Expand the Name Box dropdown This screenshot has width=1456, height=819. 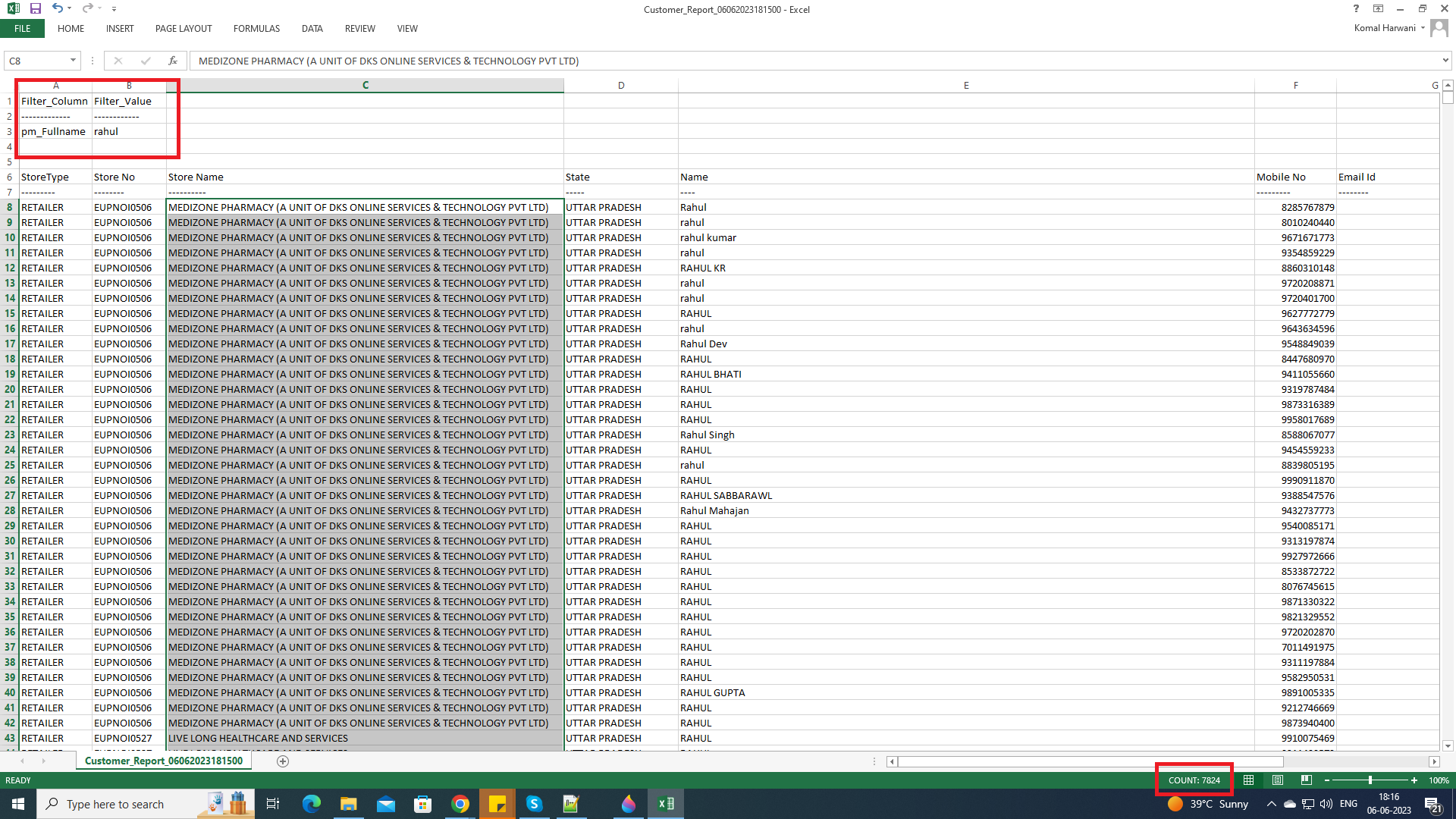click(73, 61)
